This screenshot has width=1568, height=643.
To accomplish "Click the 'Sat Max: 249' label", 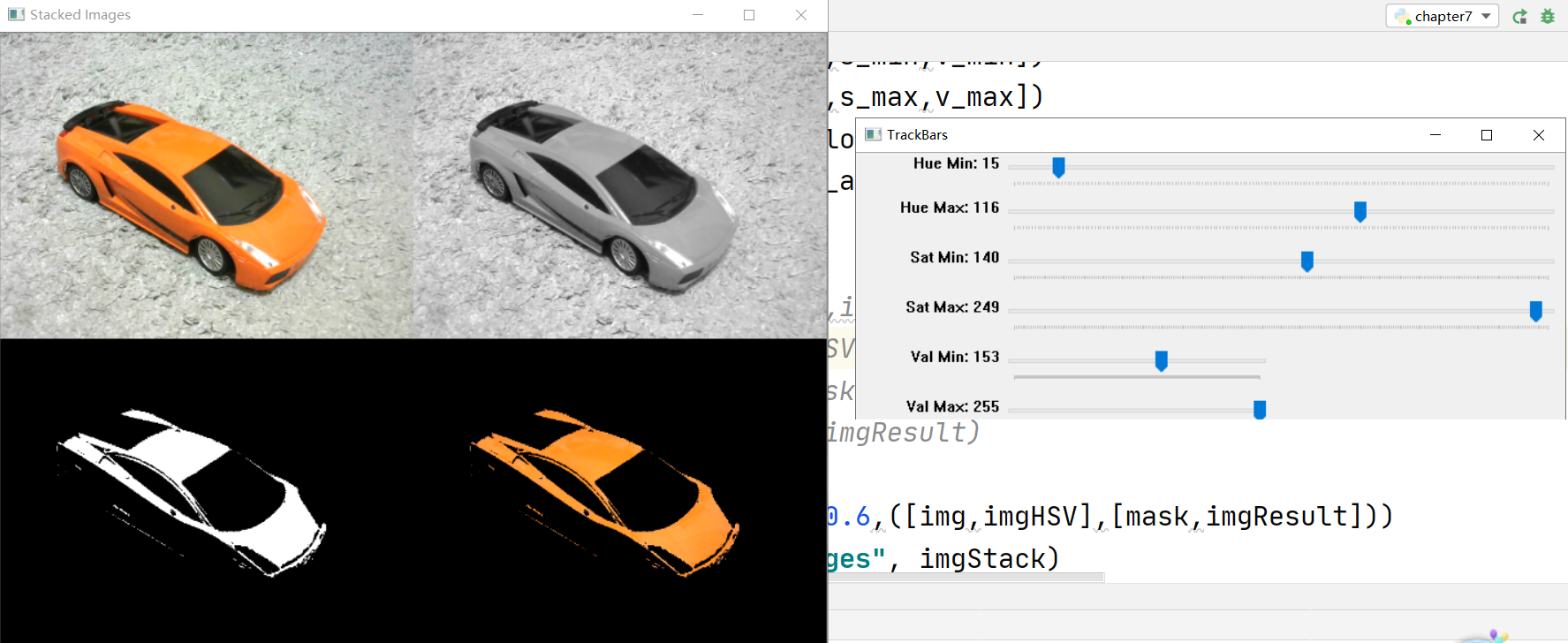I will click(x=952, y=306).
